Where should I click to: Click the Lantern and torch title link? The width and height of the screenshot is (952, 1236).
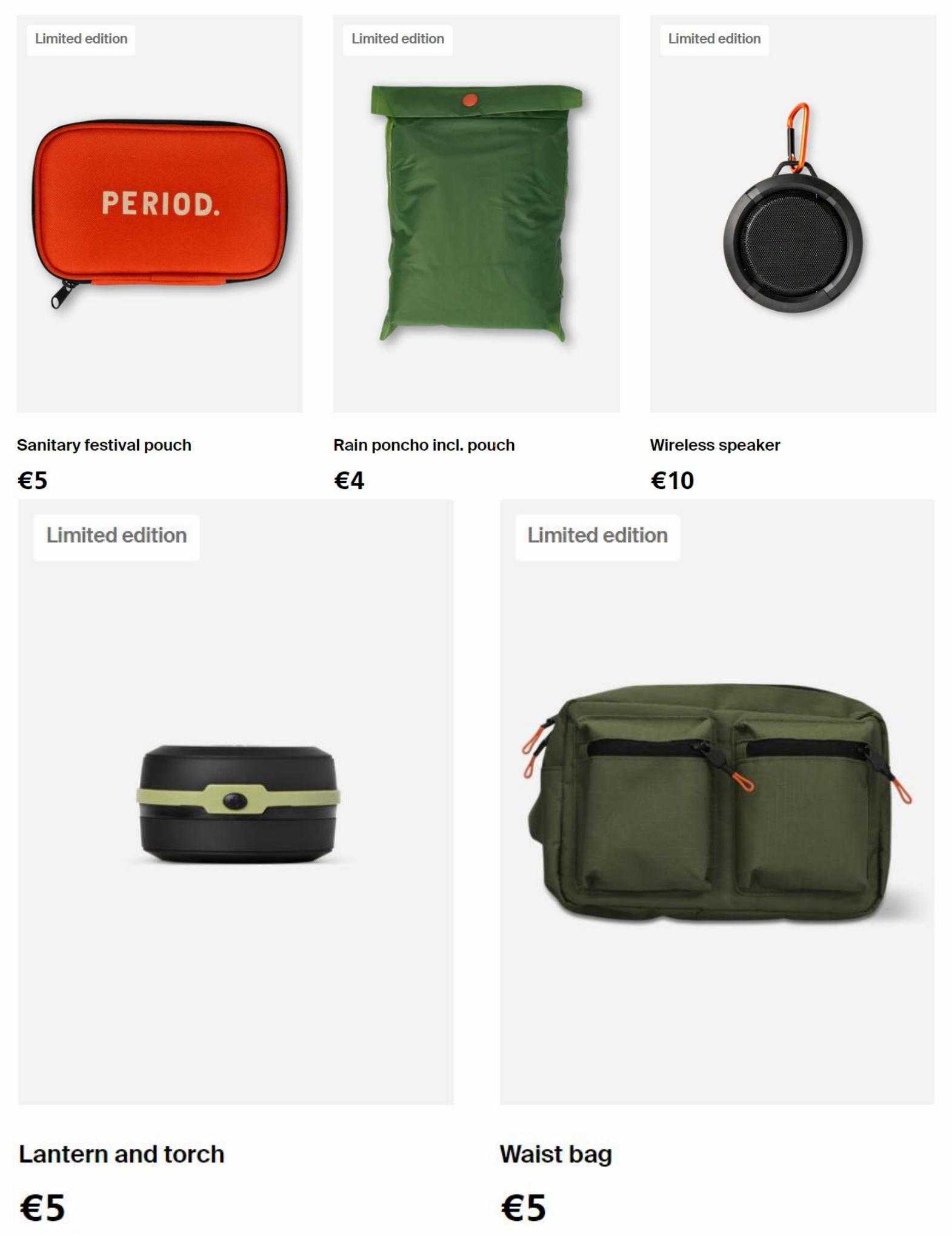[122, 1154]
